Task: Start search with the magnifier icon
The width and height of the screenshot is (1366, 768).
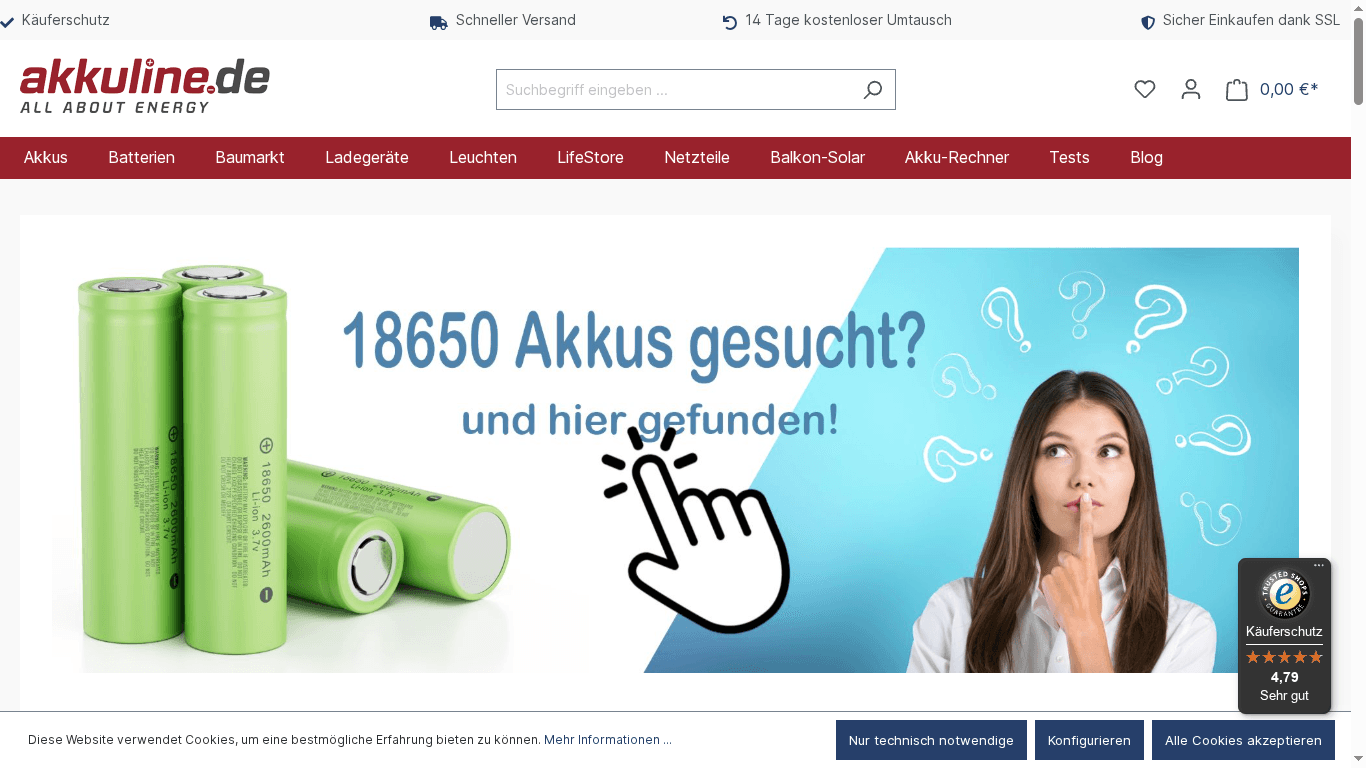Action: click(x=872, y=89)
